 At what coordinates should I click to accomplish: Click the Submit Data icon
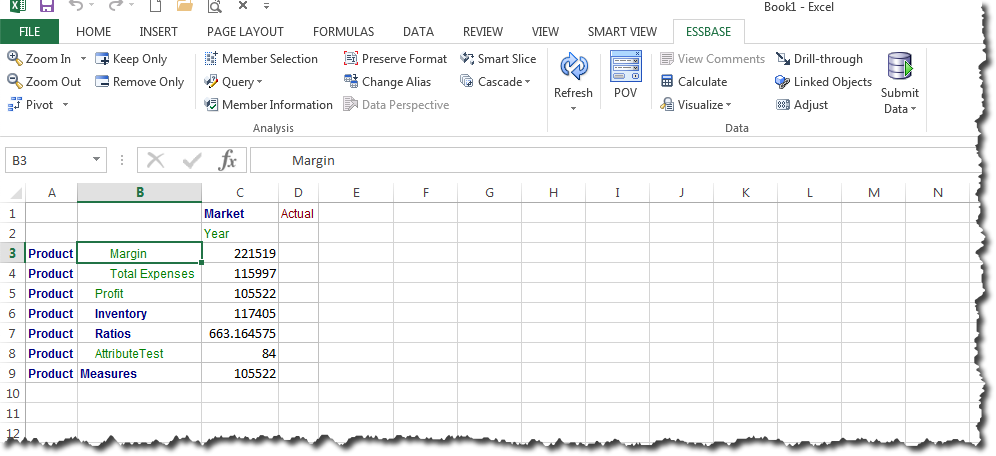[x=899, y=67]
